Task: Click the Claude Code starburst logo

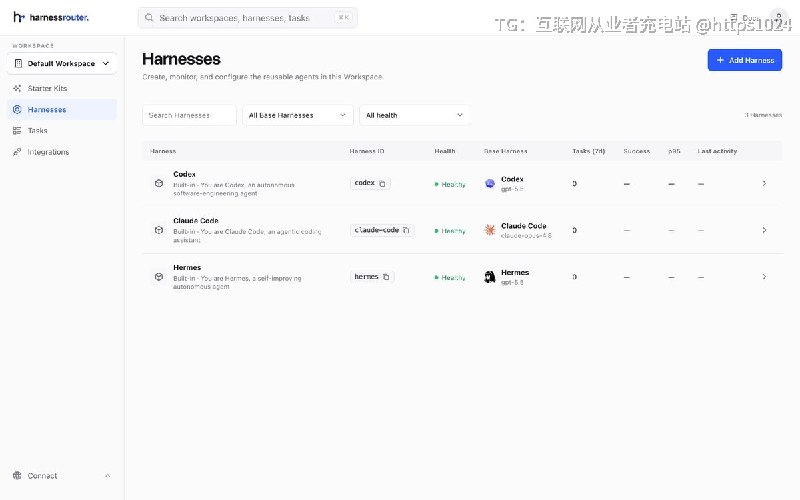Action: point(490,230)
